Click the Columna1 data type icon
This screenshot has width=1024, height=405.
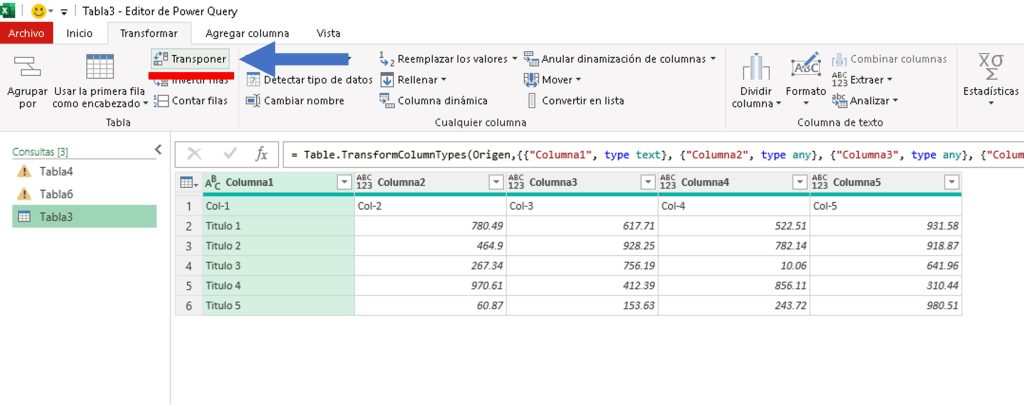click(x=213, y=183)
